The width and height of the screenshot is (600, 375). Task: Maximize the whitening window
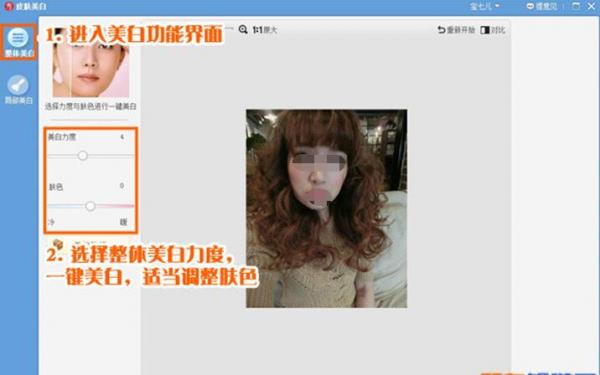pos(576,6)
